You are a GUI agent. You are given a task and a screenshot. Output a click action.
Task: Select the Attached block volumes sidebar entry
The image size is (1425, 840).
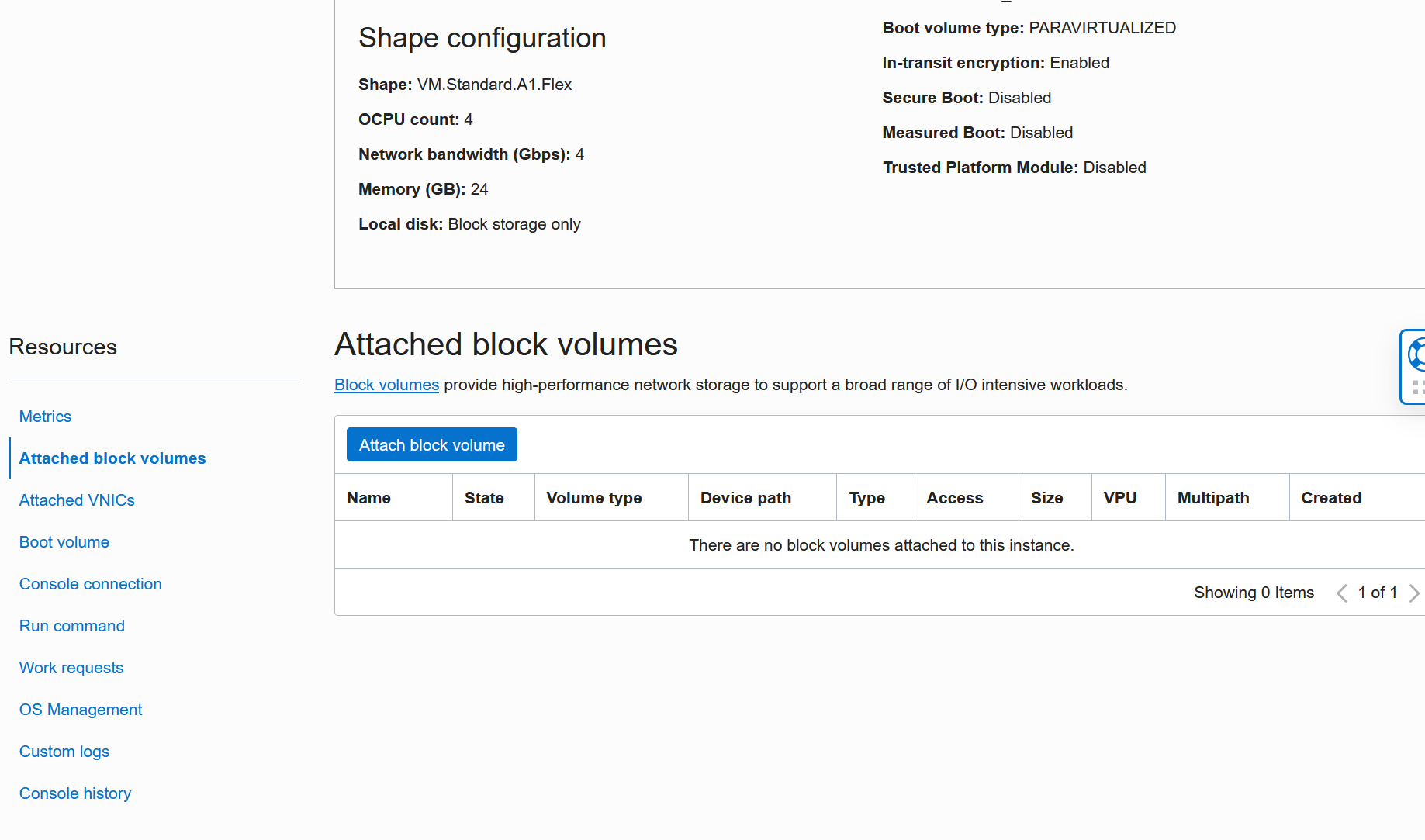point(112,458)
